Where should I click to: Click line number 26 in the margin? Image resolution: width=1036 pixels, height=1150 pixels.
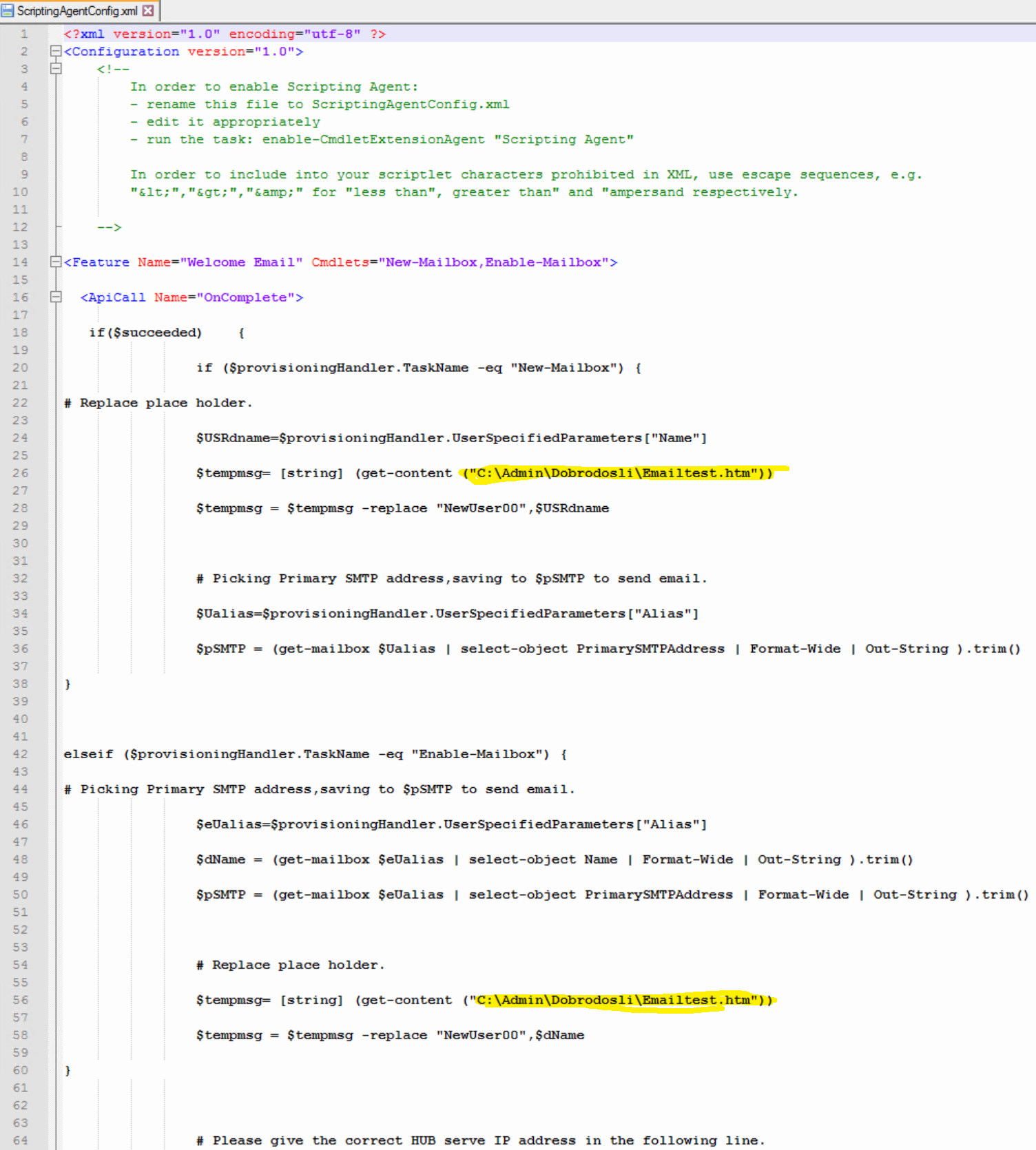pos(20,473)
